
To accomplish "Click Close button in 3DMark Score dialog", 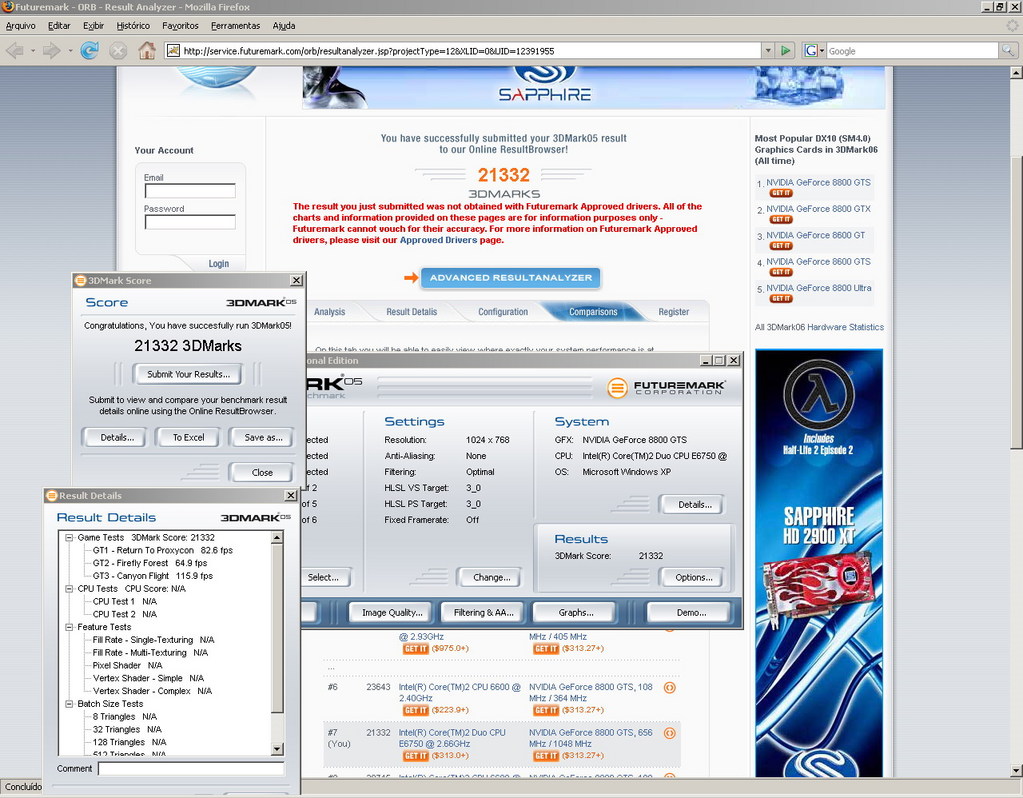I will (262, 472).
